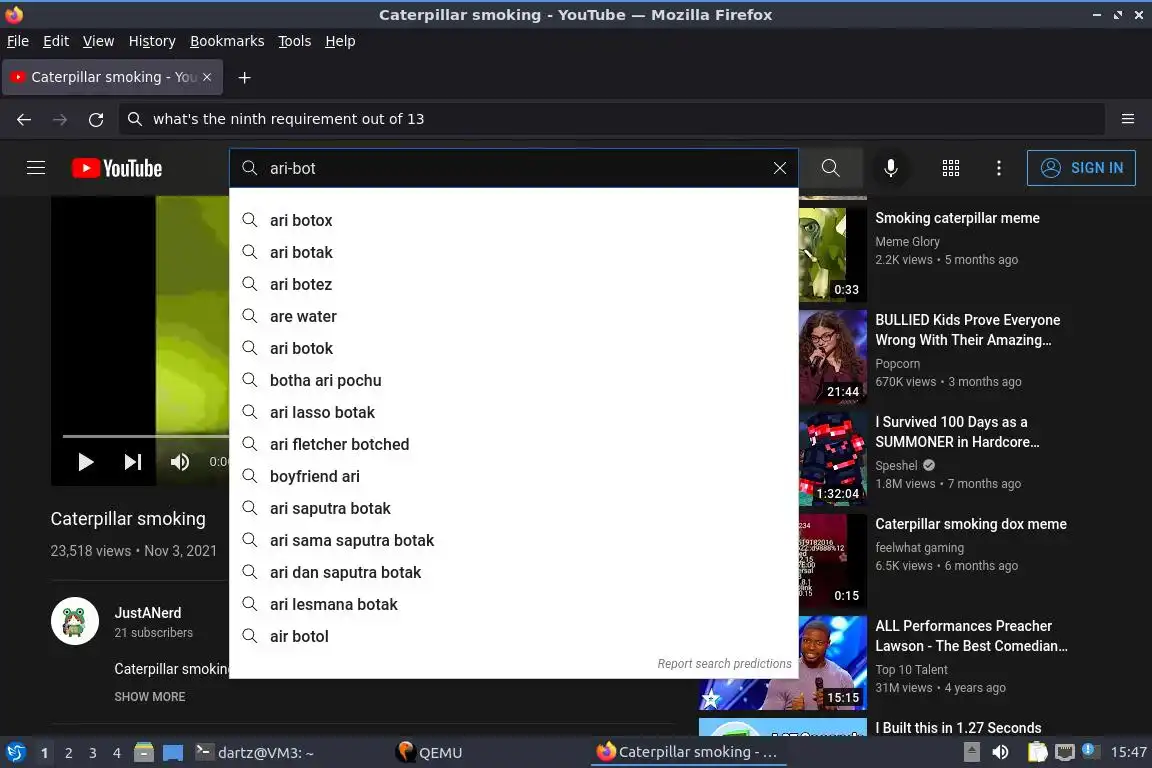Expand the description with SHOW MORE
This screenshot has height=768, width=1152.
coord(150,697)
